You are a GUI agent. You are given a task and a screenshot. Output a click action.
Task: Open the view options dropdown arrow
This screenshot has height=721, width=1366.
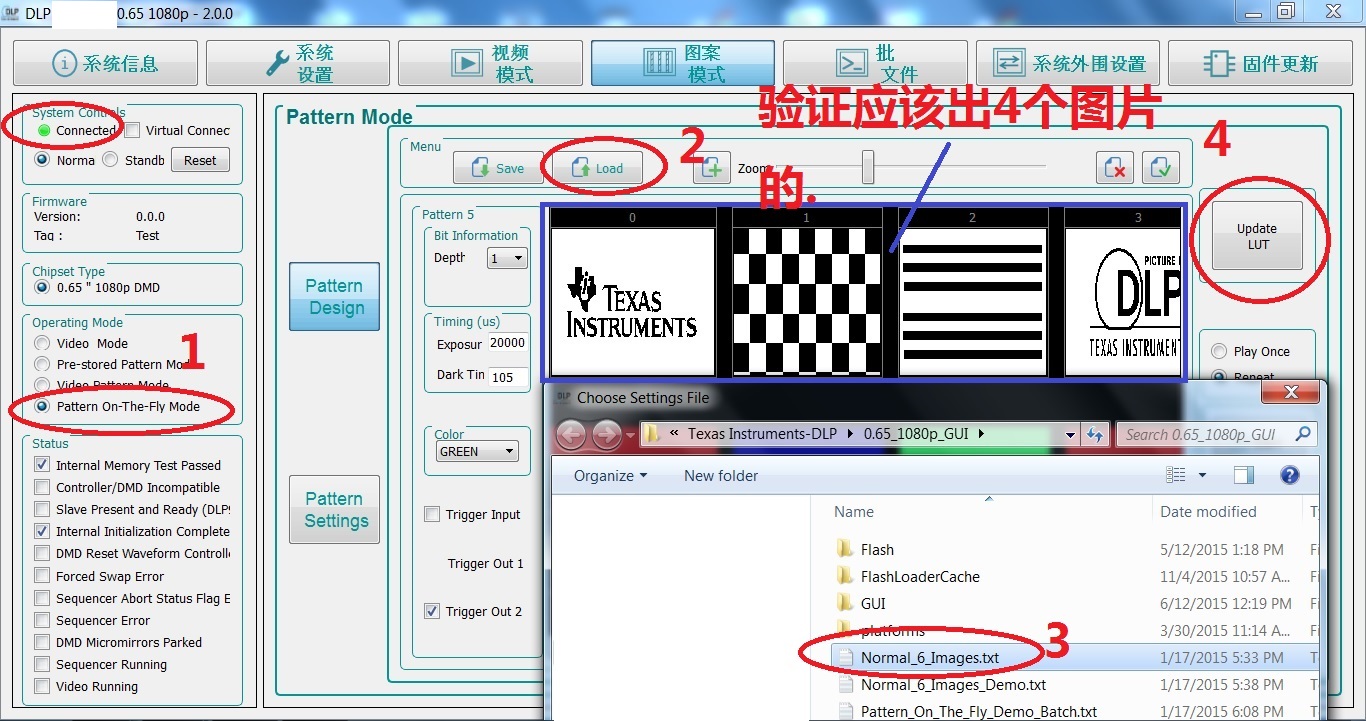(x=1202, y=475)
